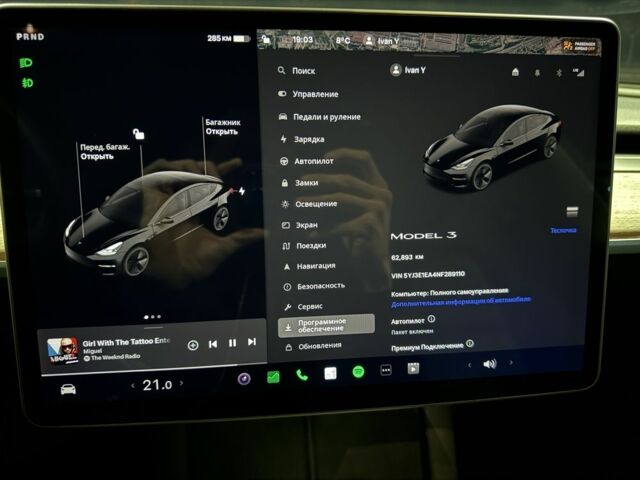Viewport: 640px width, 480px height.
Task: Open the green energy graph app
Action: point(273,377)
